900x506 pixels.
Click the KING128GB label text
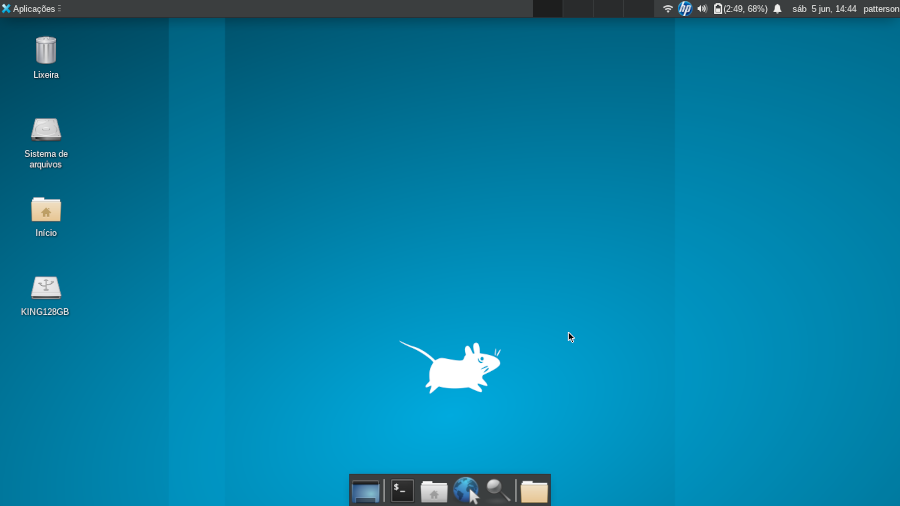[x=45, y=312]
